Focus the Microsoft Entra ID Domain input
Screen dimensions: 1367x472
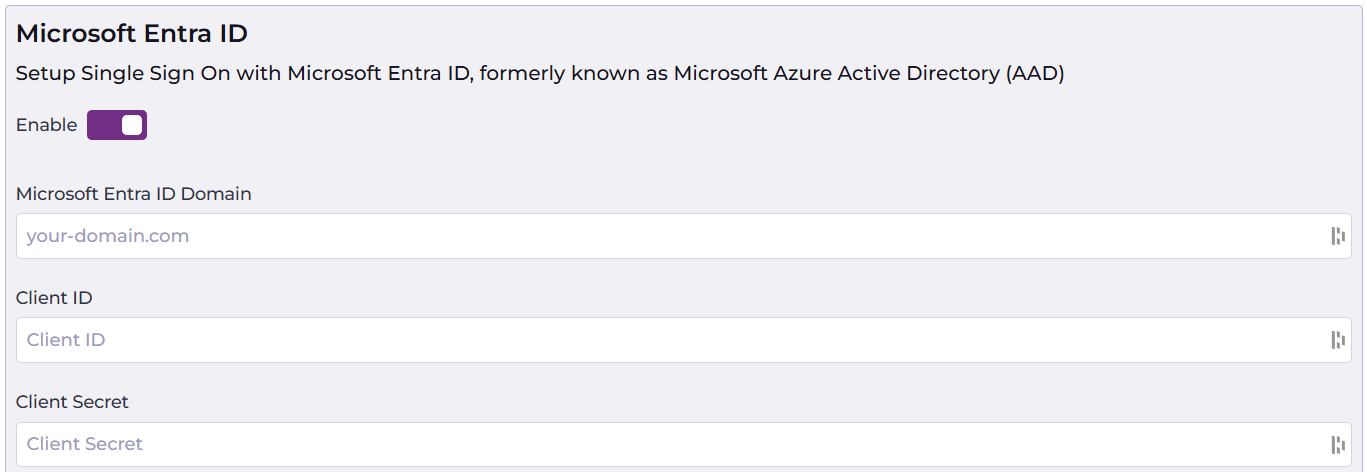coord(600,236)
